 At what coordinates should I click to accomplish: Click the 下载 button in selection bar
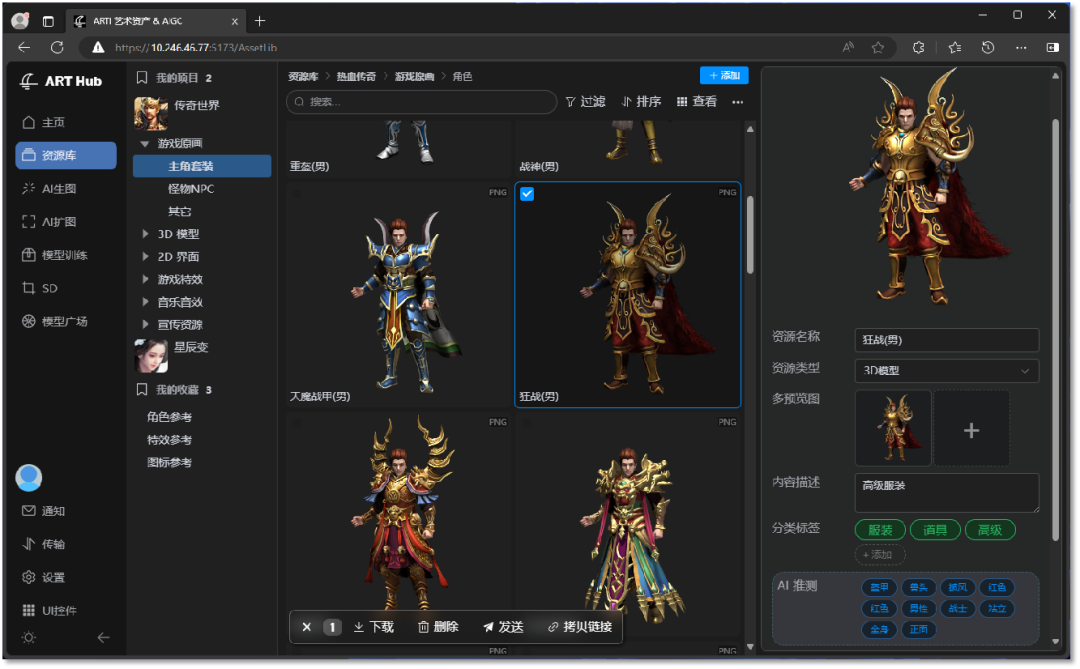point(373,627)
